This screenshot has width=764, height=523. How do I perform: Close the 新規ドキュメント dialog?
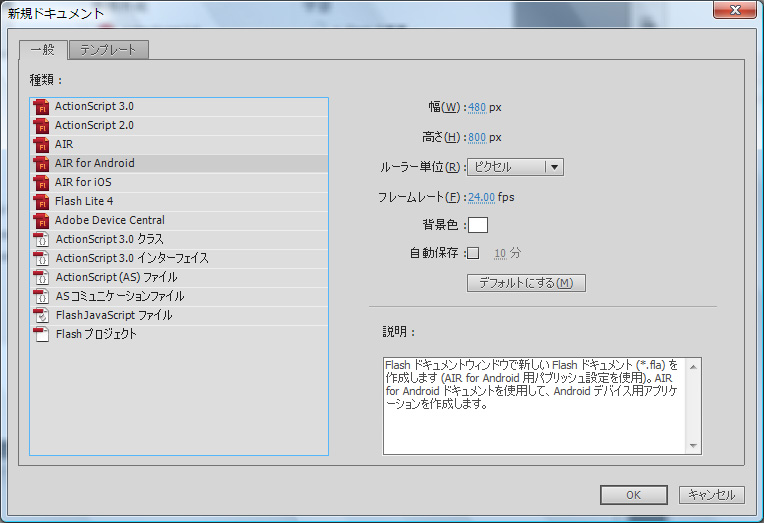[x=735, y=10]
